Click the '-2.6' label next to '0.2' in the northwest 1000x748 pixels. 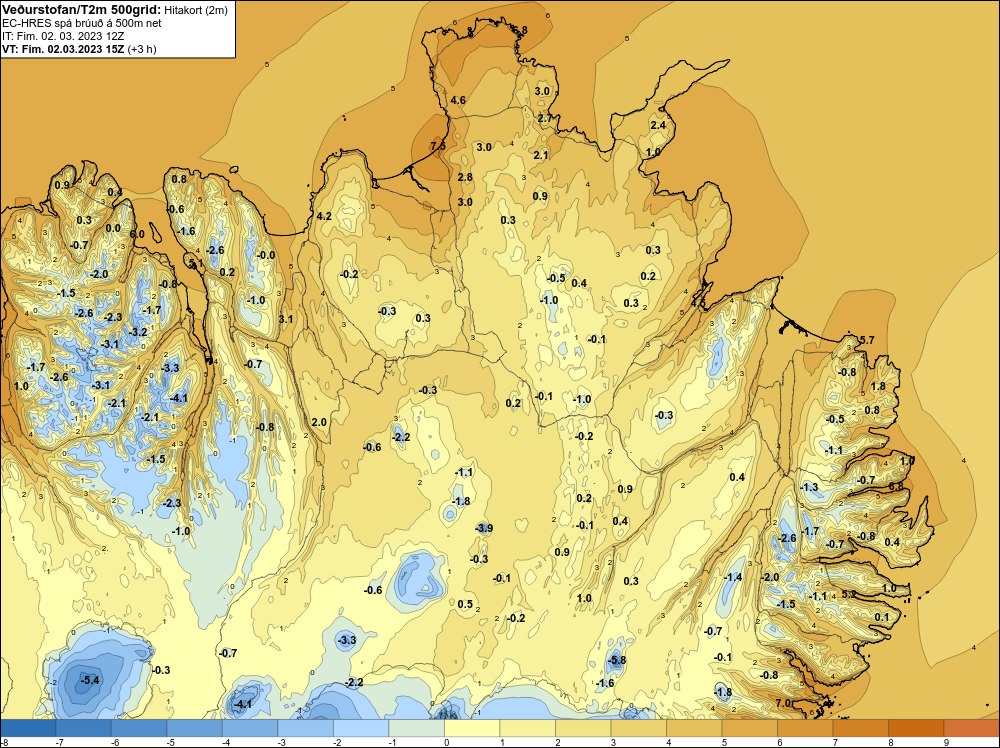coord(215,250)
